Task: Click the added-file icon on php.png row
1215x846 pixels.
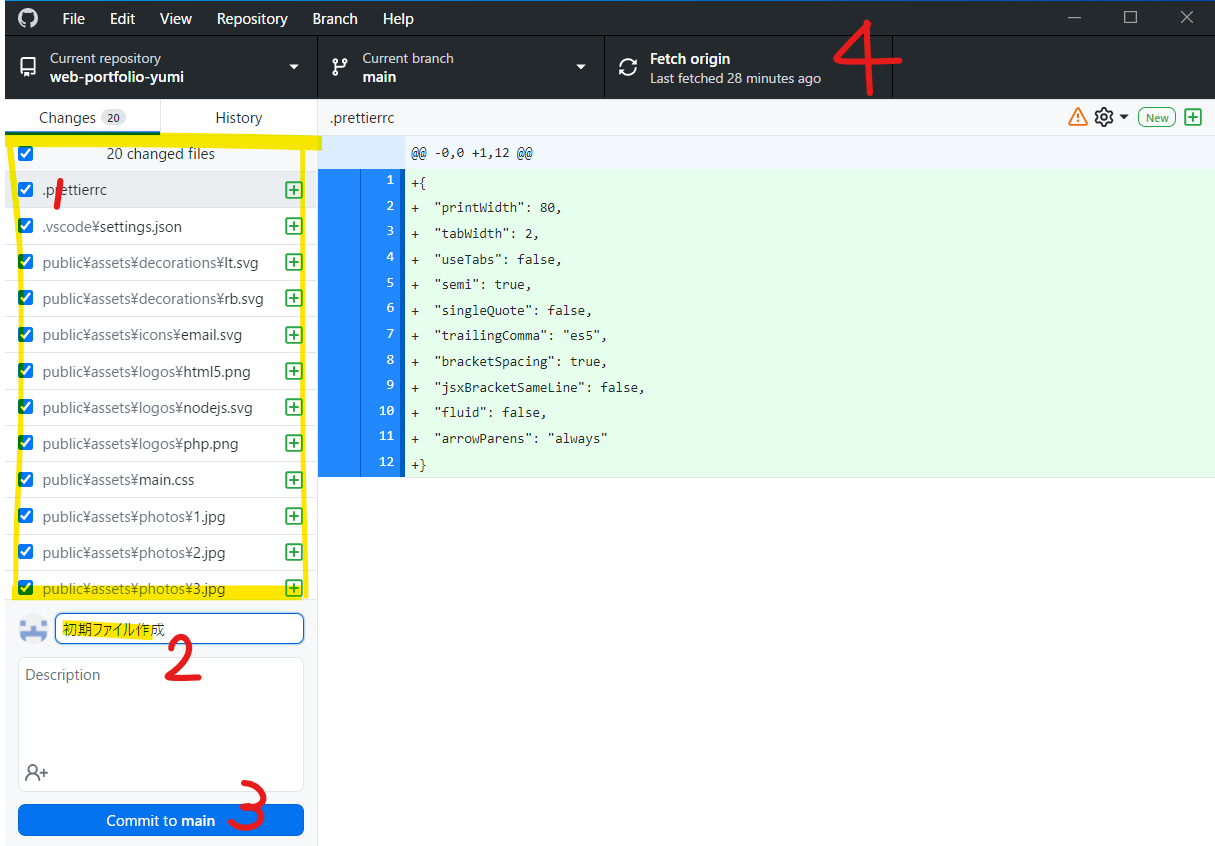Action: click(294, 443)
